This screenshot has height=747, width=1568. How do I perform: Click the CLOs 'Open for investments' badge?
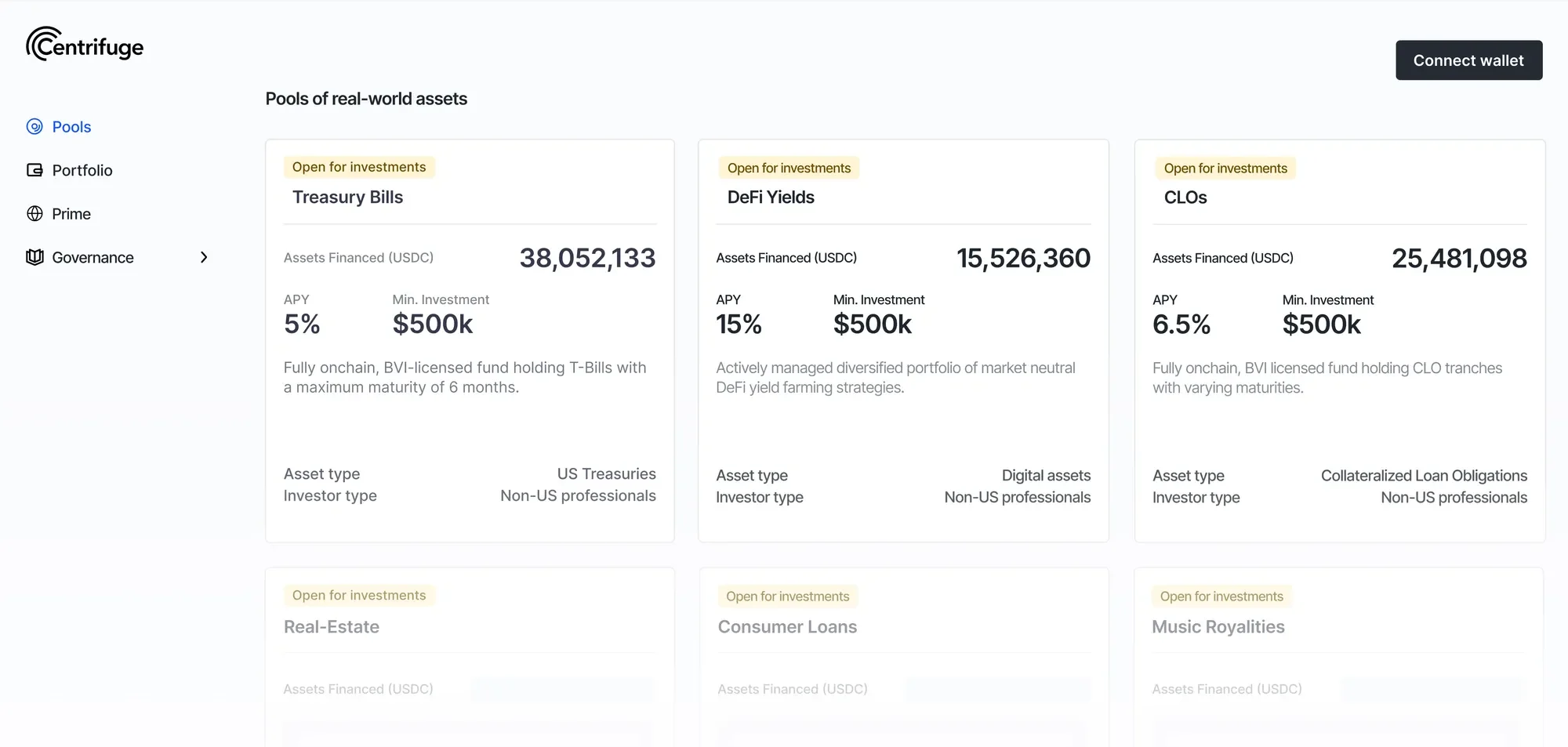(x=1225, y=169)
